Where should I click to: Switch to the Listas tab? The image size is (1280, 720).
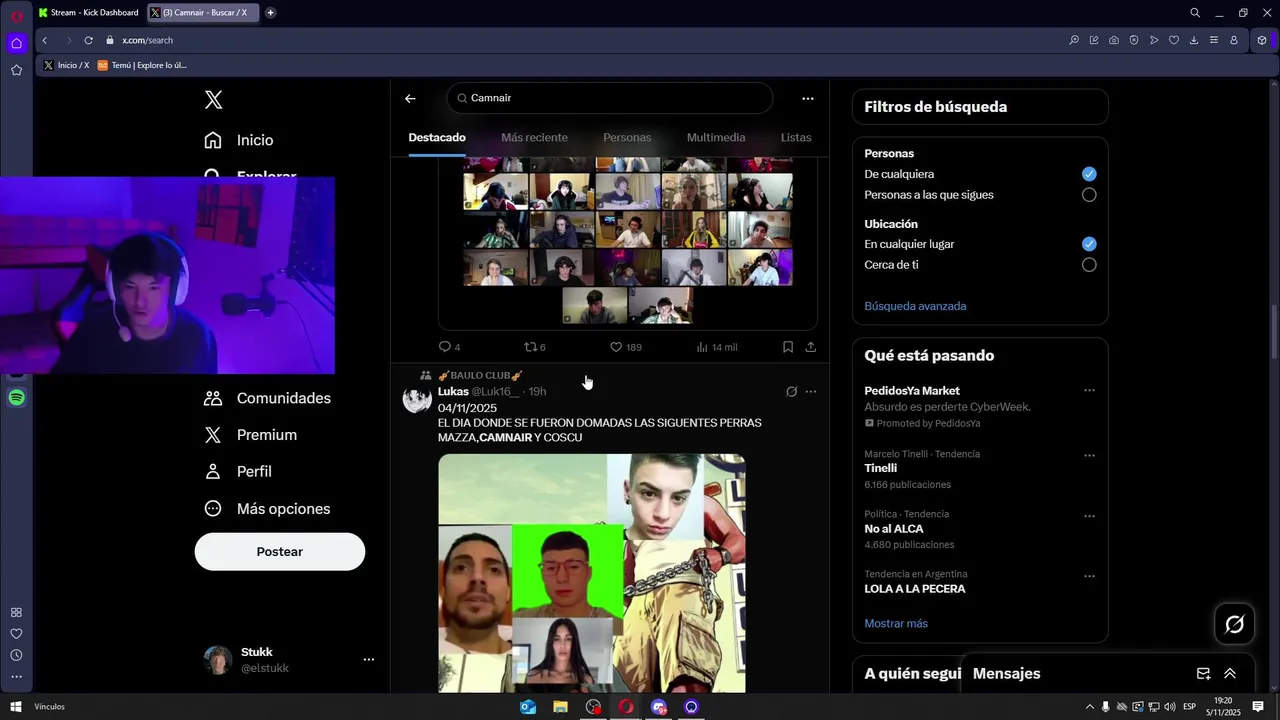(x=796, y=137)
